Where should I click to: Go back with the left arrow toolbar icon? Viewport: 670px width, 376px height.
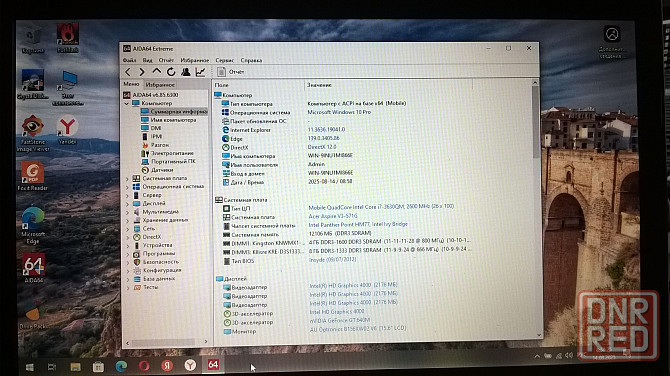click(128, 72)
